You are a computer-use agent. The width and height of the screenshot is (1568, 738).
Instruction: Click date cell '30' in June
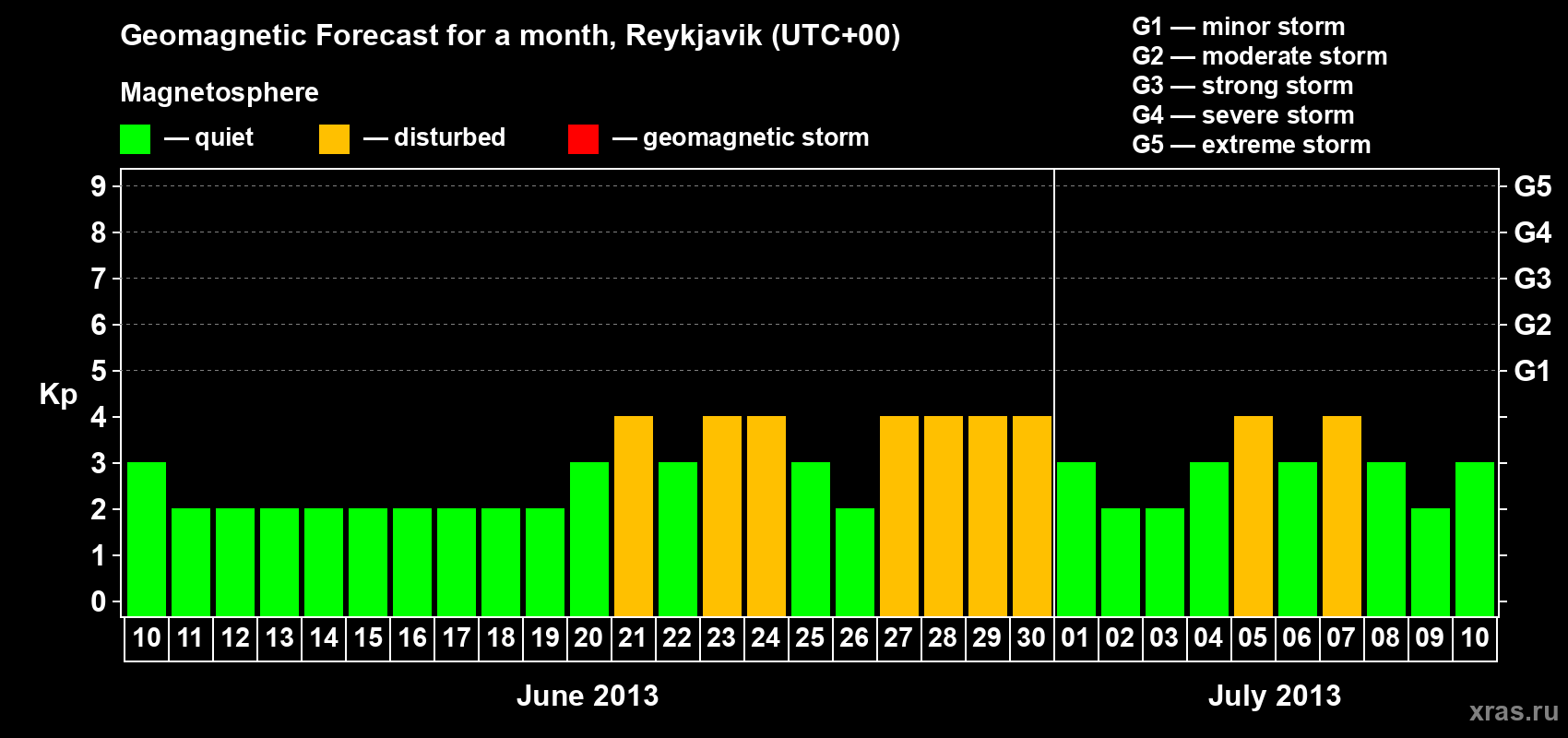1032,638
